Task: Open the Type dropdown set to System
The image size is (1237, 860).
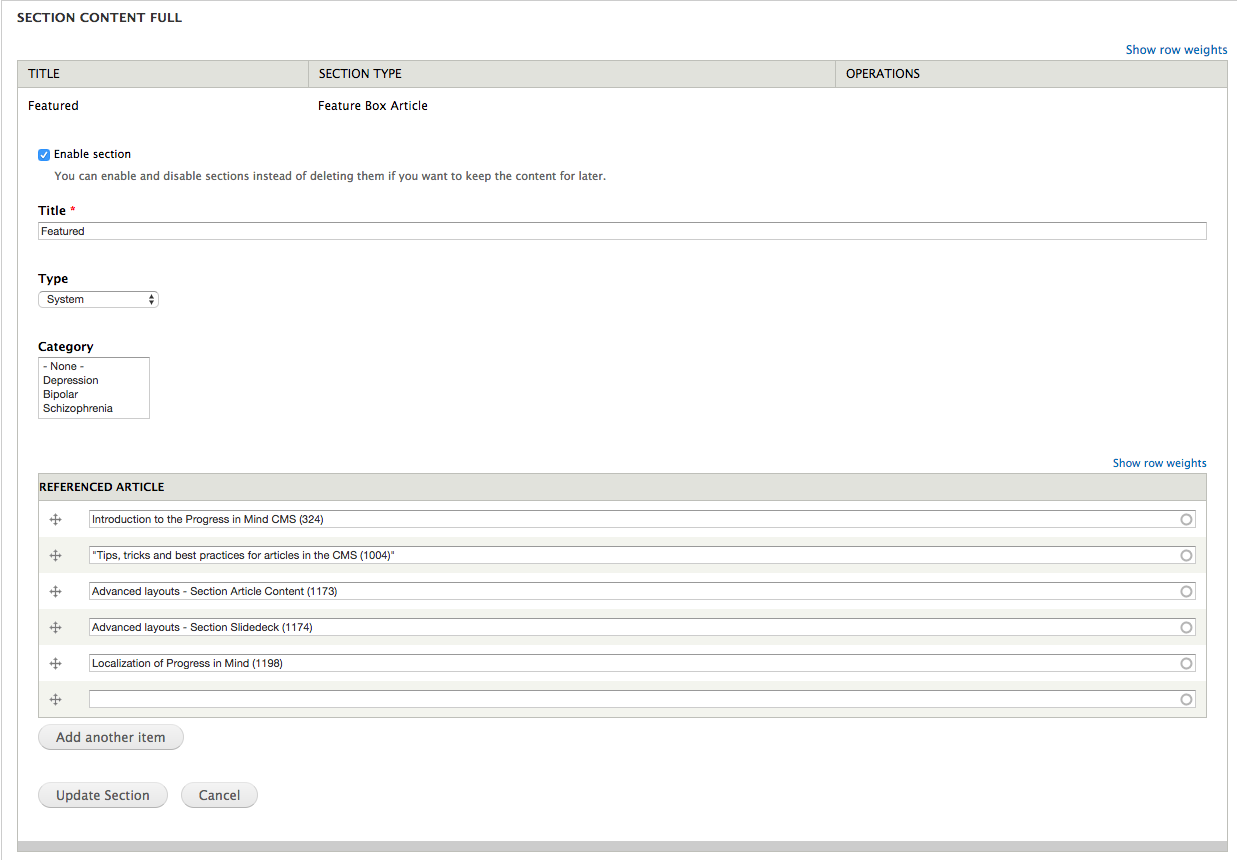Action: pyautogui.click(x=98, y=300)
